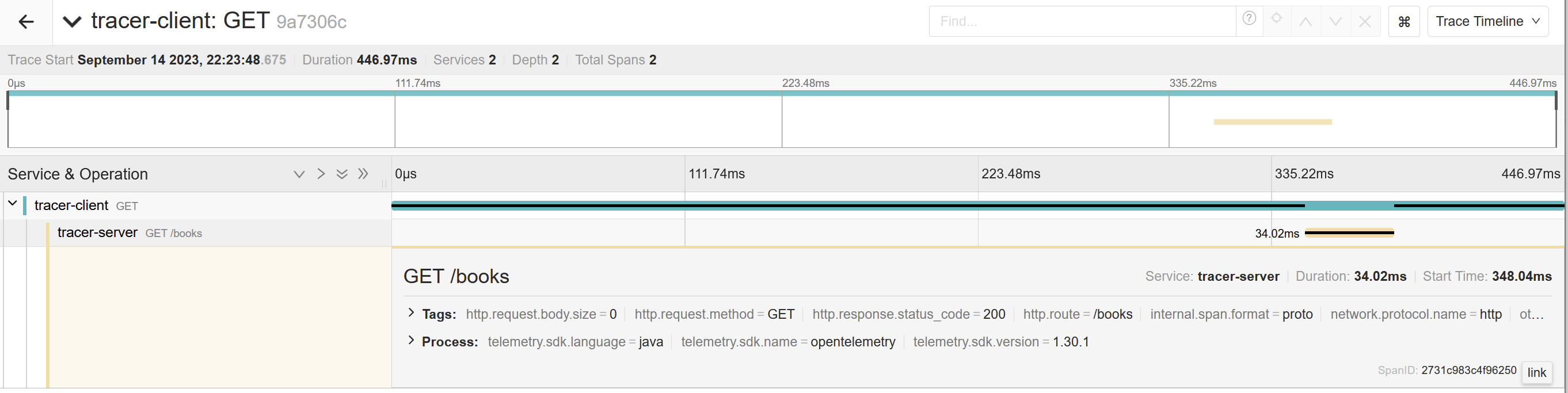This screenshot has height=393, width=1568.
Task: Click the back arrow icon
Action: 26,22
